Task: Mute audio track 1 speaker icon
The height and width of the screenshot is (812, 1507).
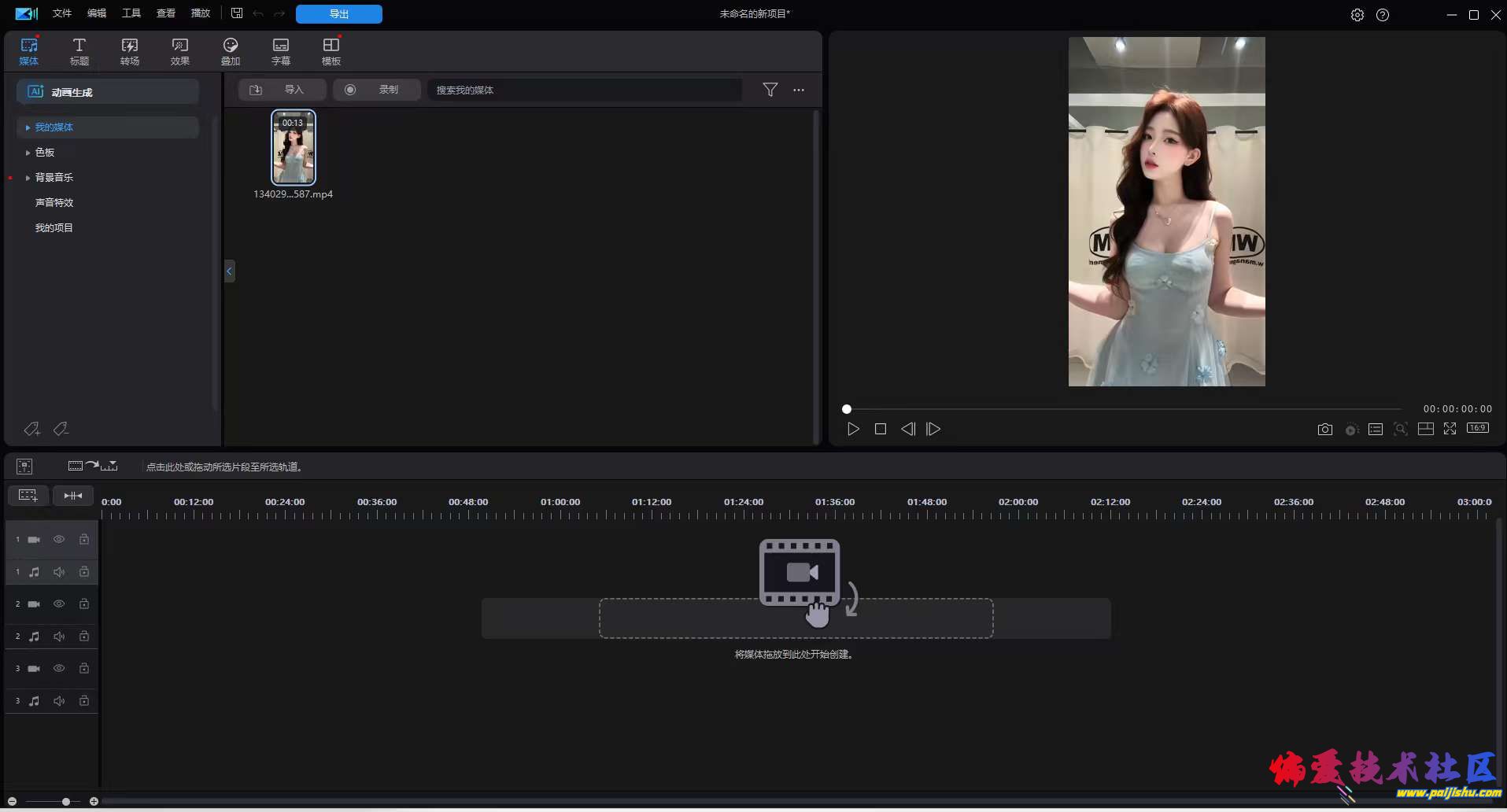Action: coord(59,572)
